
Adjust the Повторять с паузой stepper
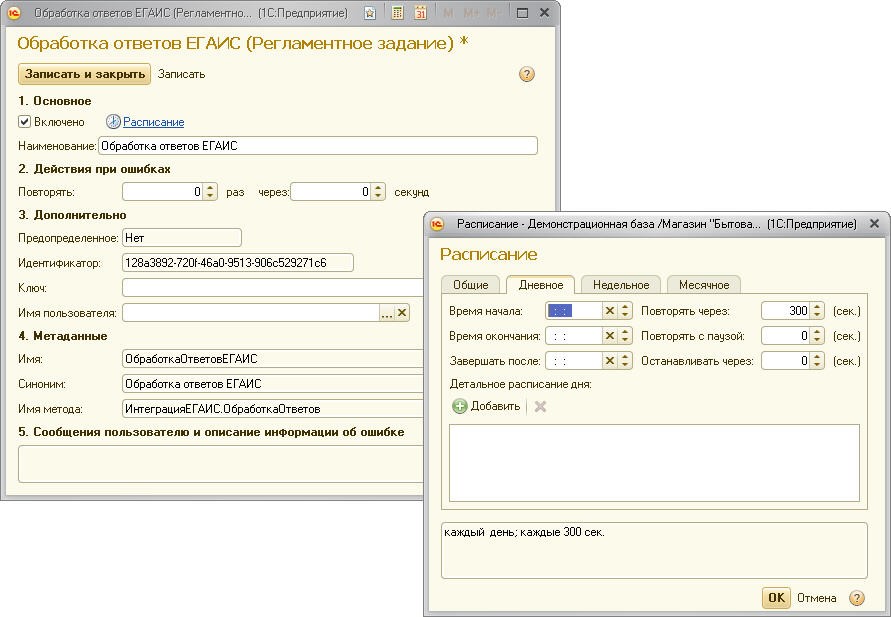(817, 336)
